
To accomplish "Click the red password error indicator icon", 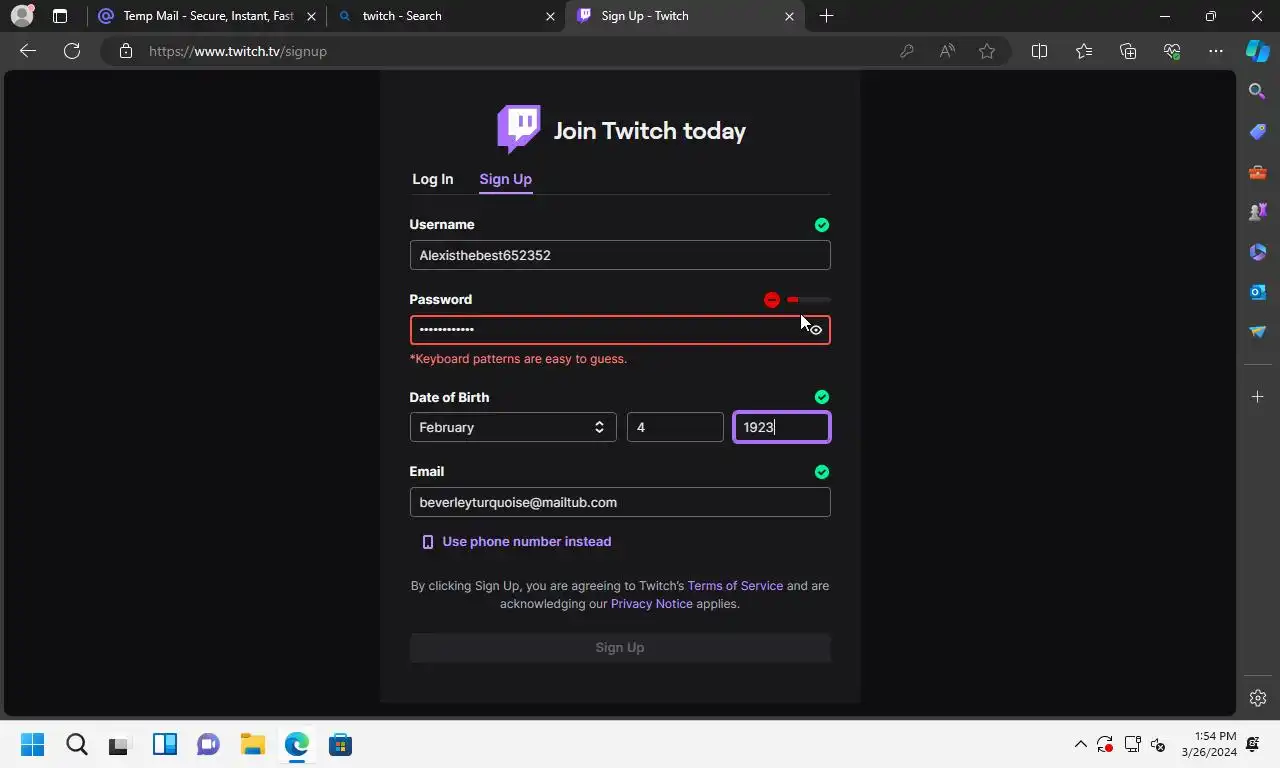I will click(x=772, y=299).
